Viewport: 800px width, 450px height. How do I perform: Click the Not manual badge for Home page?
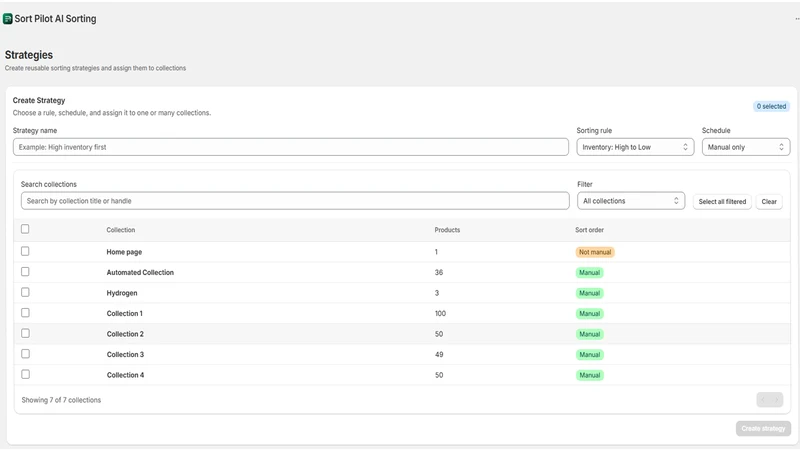coord(595,252)
